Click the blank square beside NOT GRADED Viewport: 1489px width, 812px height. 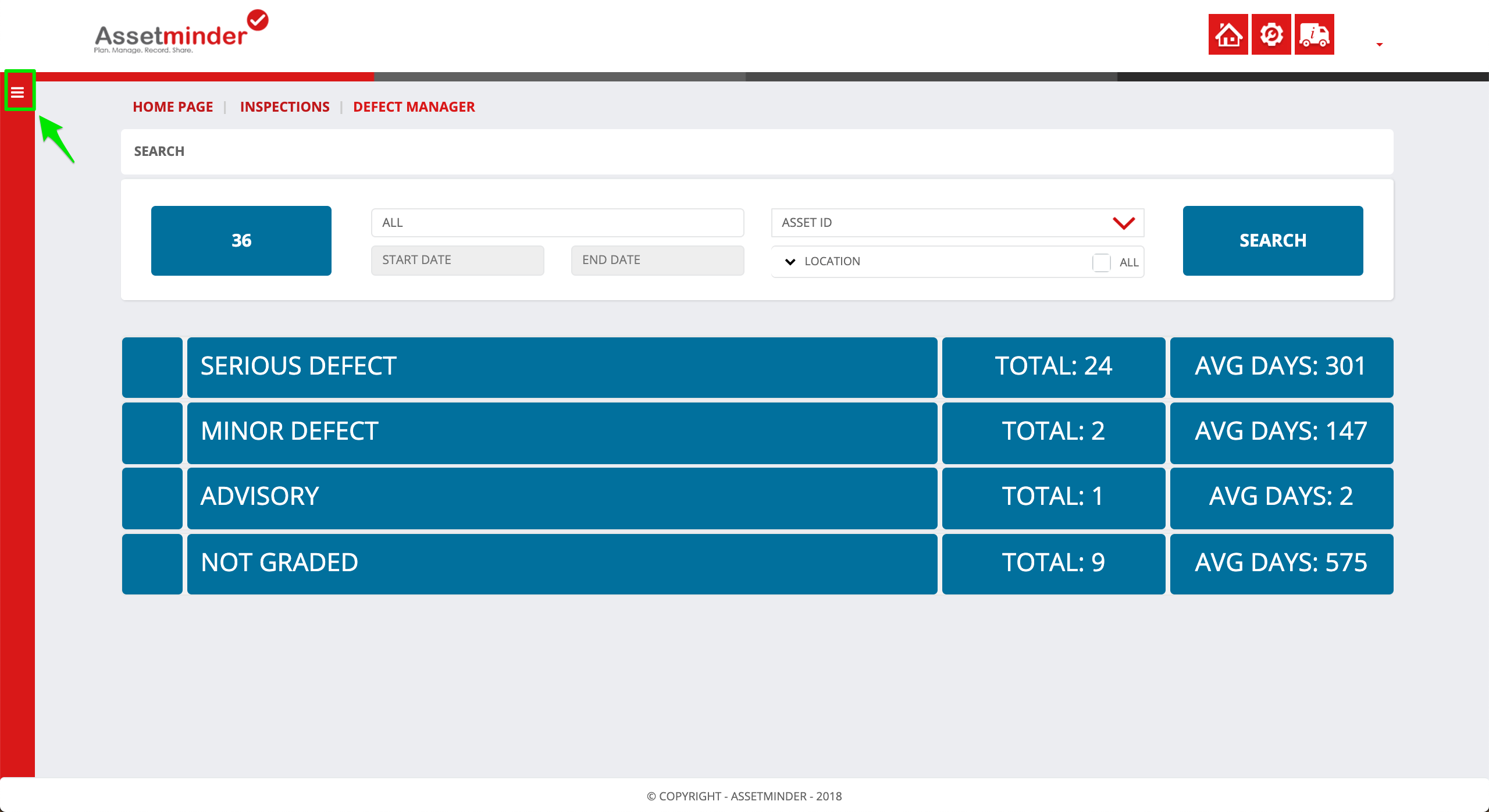point(152,564)
